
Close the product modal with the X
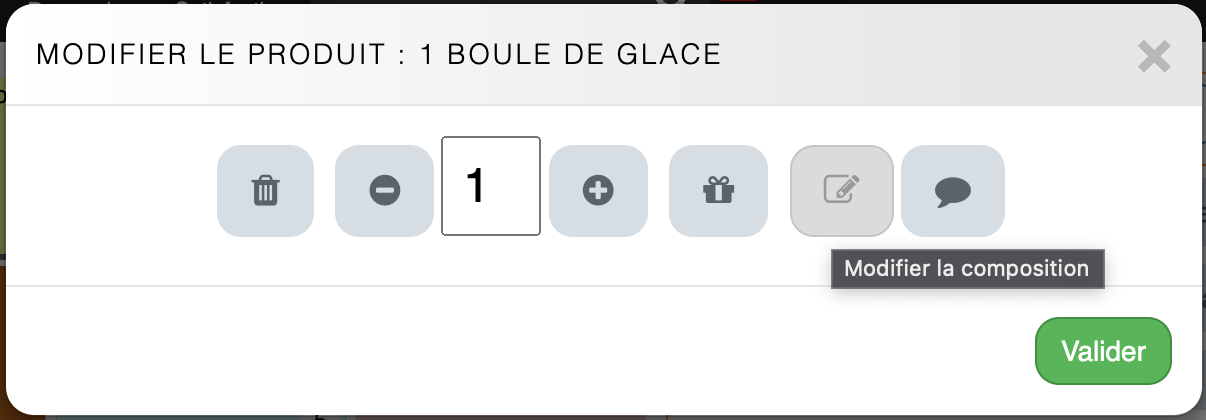(x=1154, y=57)
